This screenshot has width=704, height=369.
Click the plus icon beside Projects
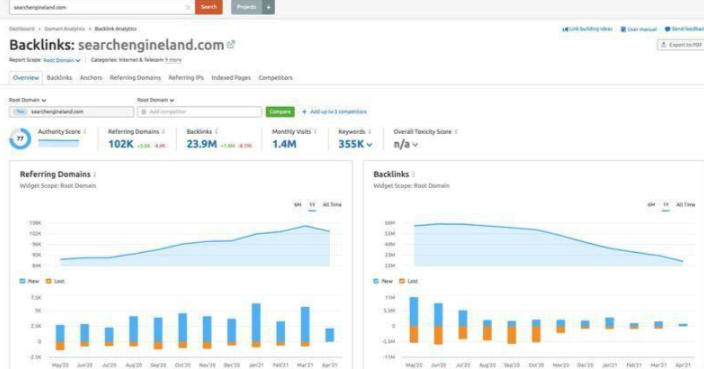coord(268,7)
